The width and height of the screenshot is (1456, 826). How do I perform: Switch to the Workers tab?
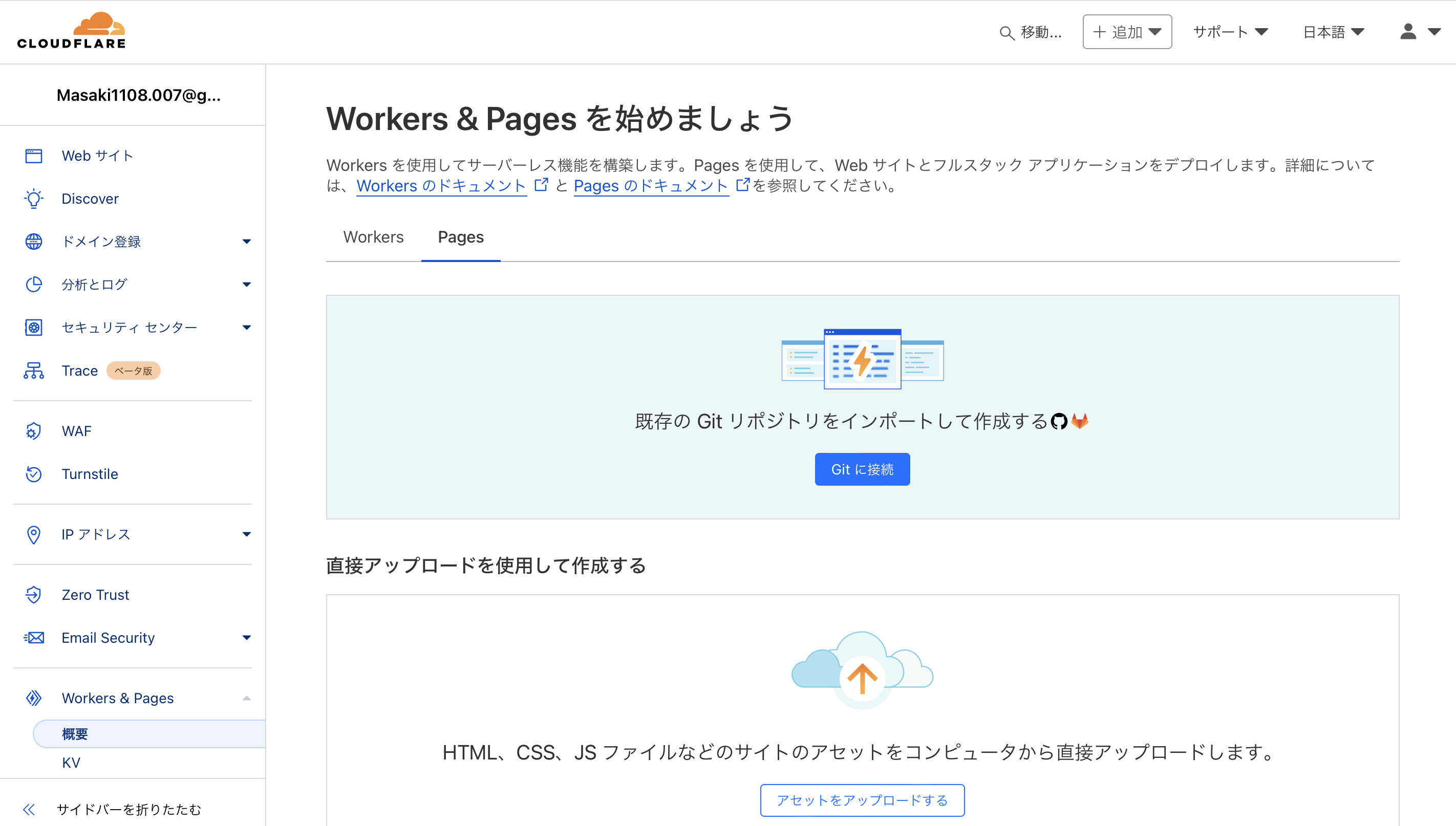coord(373,237)
